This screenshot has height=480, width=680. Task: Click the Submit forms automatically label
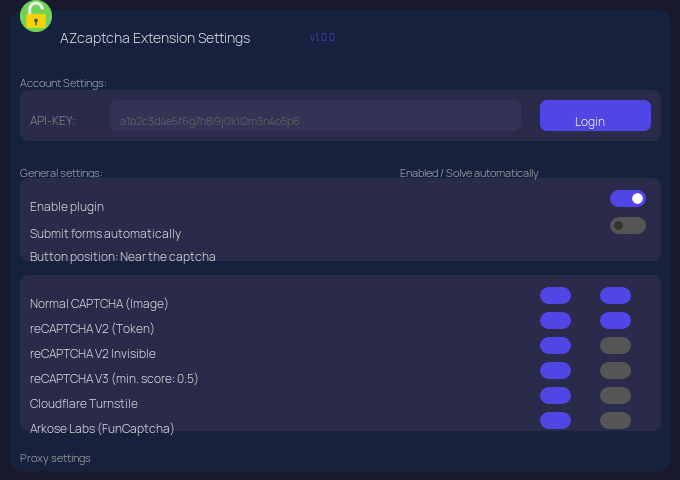coord(105,234)
